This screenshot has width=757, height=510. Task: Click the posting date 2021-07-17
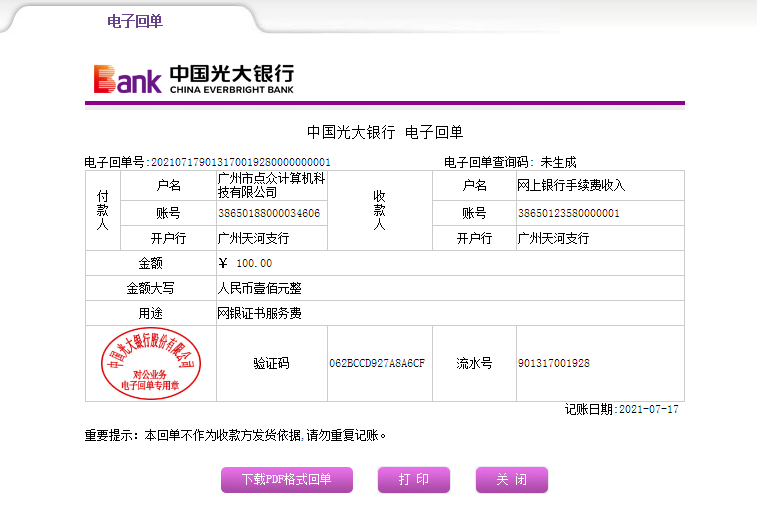click(649, 410)
